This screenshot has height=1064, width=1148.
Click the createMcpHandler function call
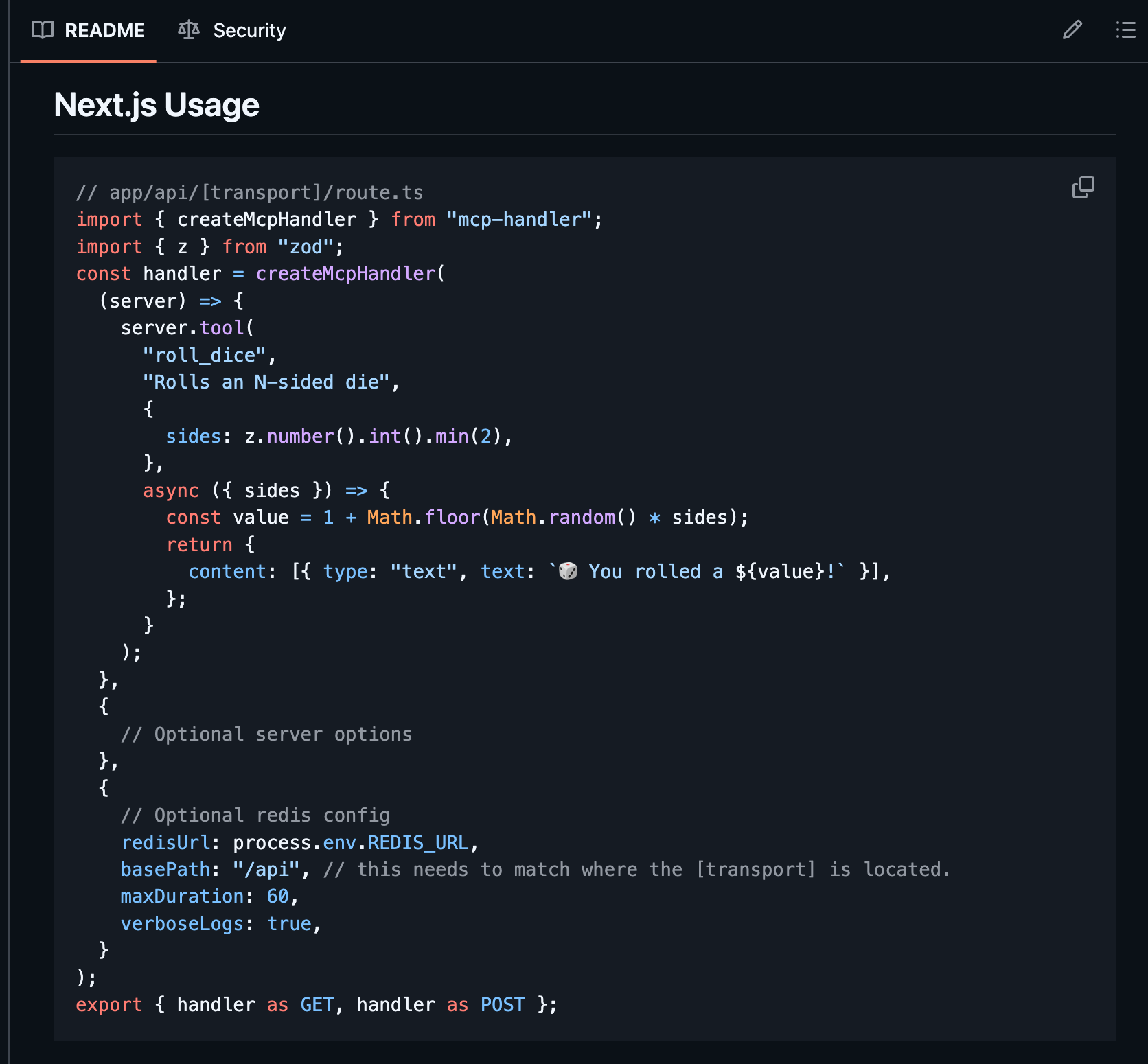(345, 274)
